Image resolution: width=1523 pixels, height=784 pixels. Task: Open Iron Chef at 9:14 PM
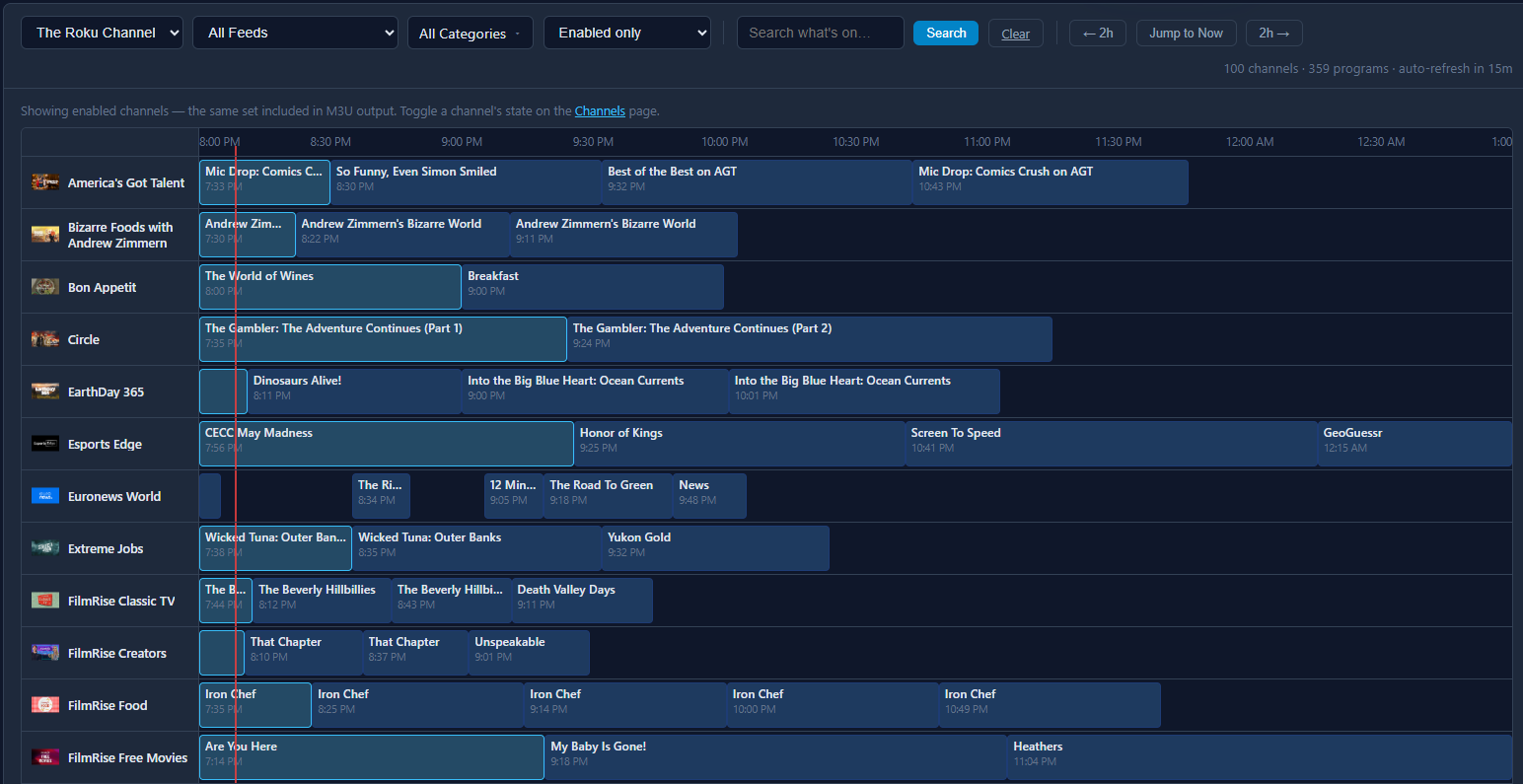tap(625, 705)
